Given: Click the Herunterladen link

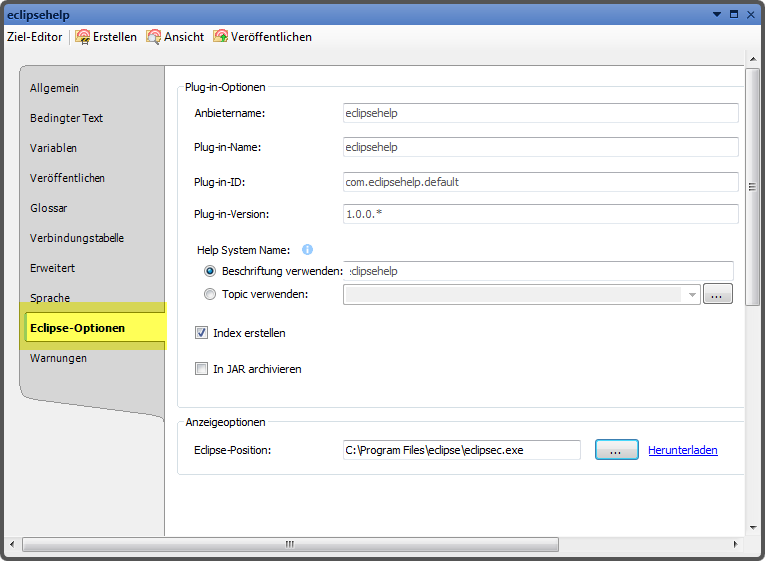Looking at the screenshot, I should (682, 450).
